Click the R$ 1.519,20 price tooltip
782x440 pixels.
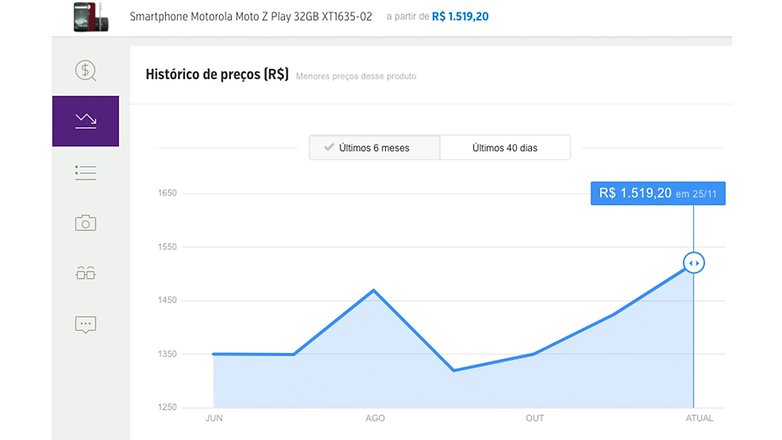coord(657,193)
